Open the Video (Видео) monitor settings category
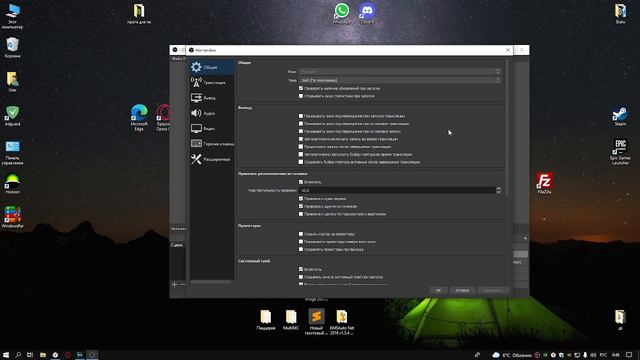Viewport: 640px width, 360px height. (x=212, y=129)
